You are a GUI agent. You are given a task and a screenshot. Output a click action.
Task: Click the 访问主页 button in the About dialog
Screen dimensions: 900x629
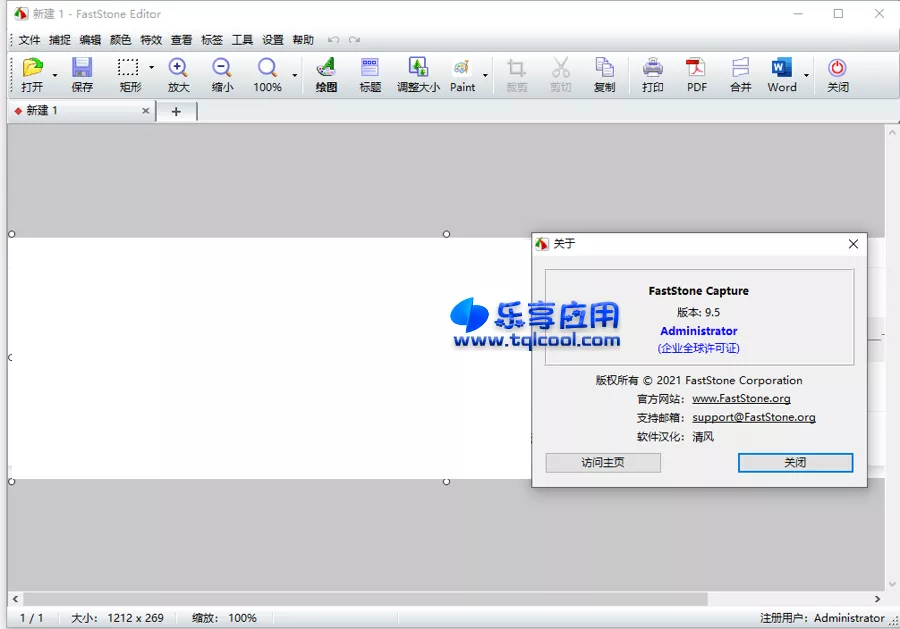point(602,462)
